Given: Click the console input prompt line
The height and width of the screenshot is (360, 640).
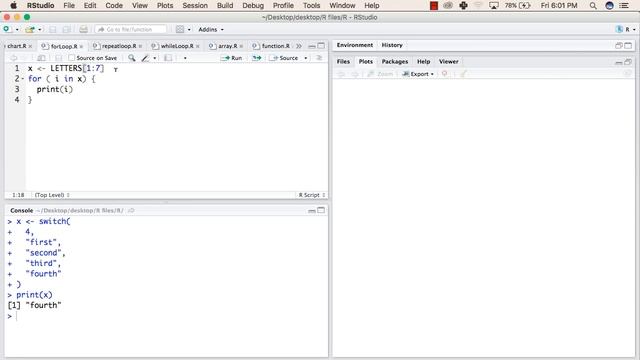Looking at the screenshot, I should [167, 316].
